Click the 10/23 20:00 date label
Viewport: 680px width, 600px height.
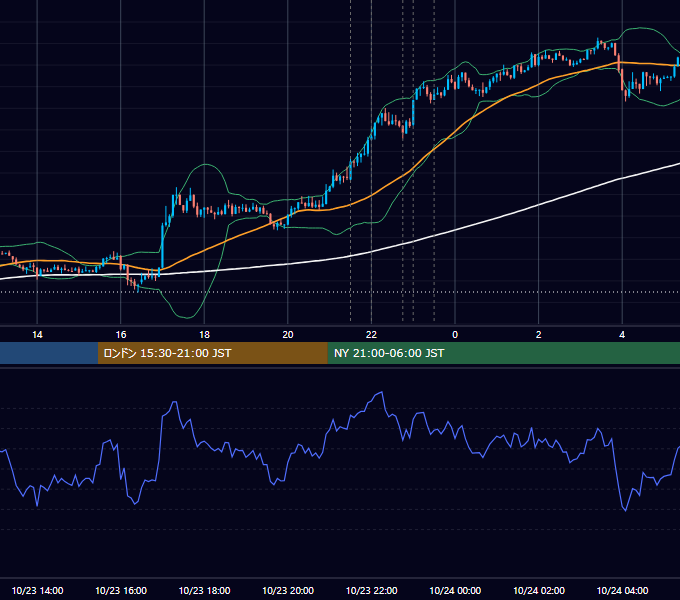click(288, 590)
